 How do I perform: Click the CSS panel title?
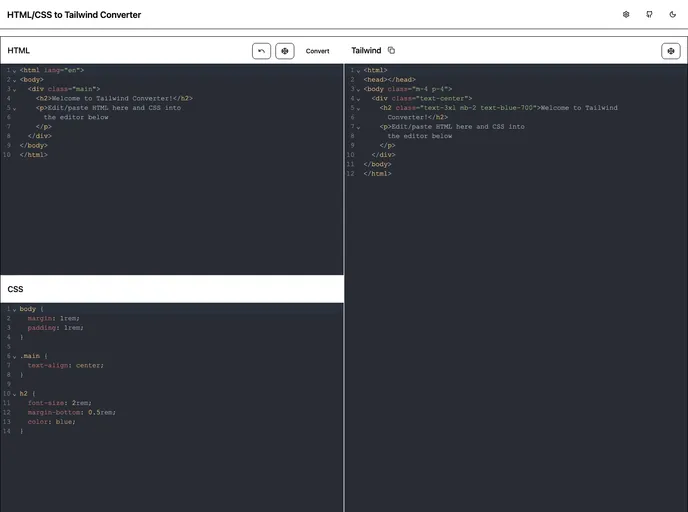click(x=15, y=289)
